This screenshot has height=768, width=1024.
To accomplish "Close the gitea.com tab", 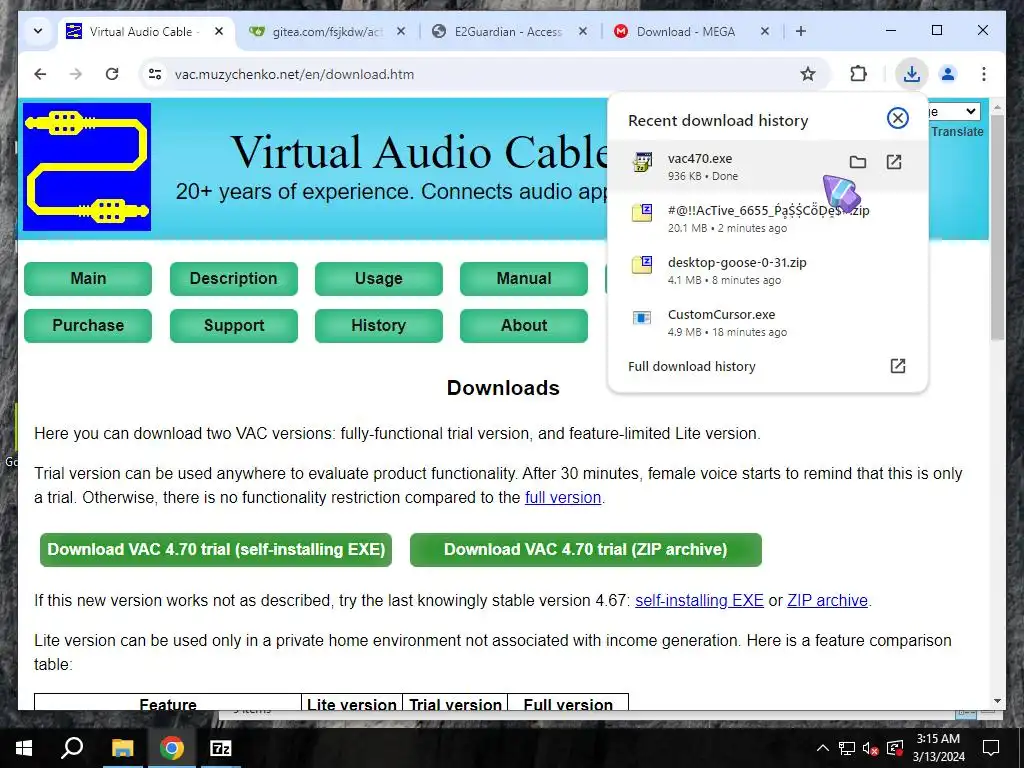I will [401, 31].
